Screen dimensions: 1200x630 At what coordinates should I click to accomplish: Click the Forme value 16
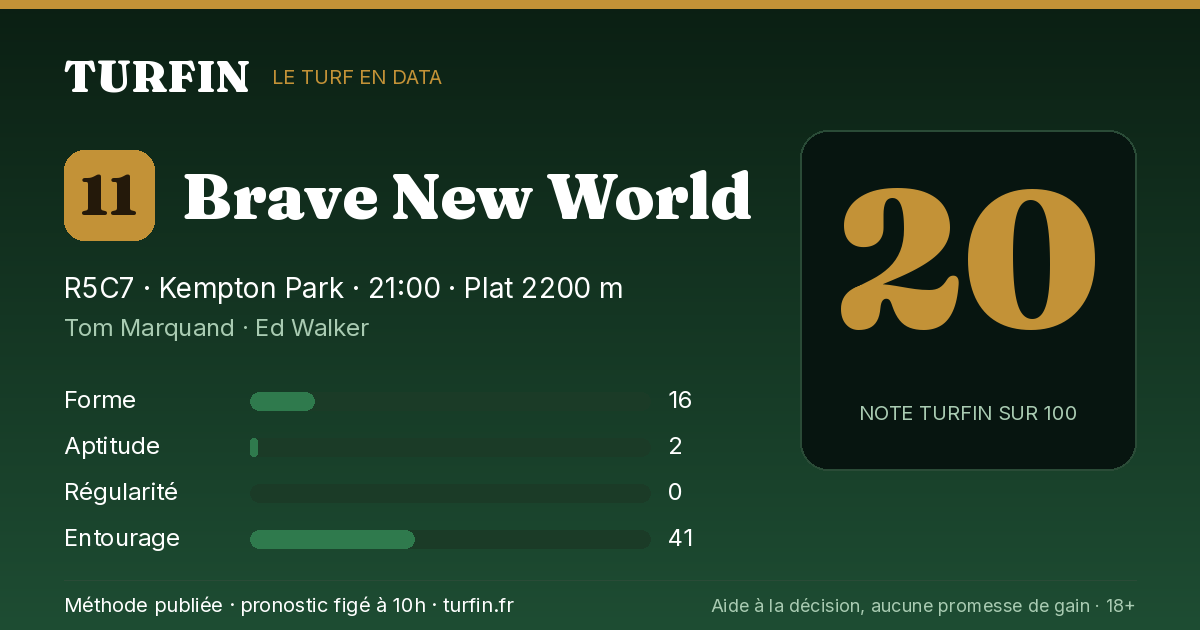pyautogui.click(x=680, y=400)
